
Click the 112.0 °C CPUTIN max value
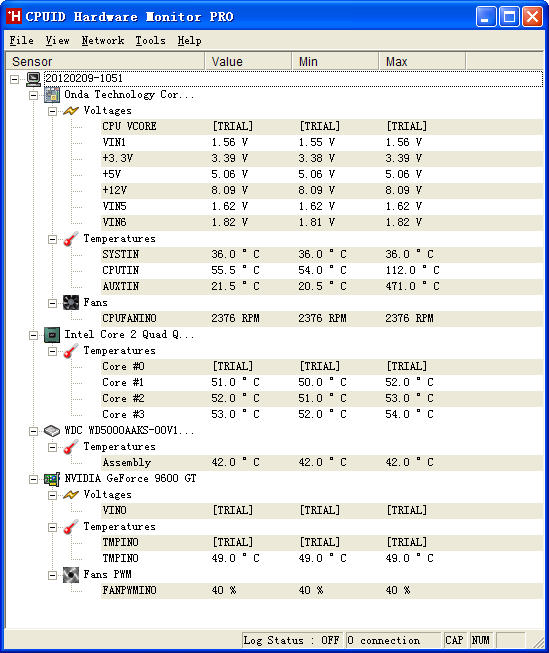[x=412, y=271]
